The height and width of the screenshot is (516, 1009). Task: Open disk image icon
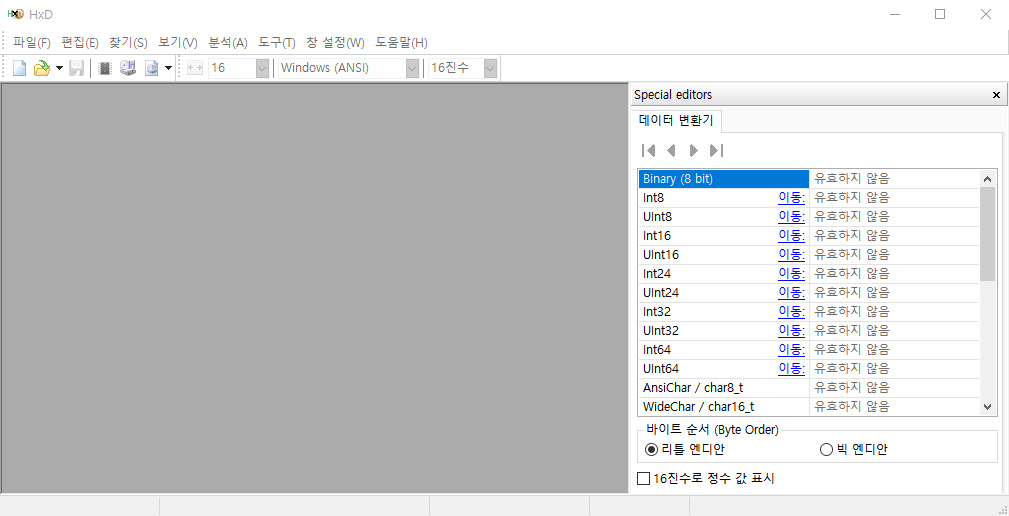point(151,68)
